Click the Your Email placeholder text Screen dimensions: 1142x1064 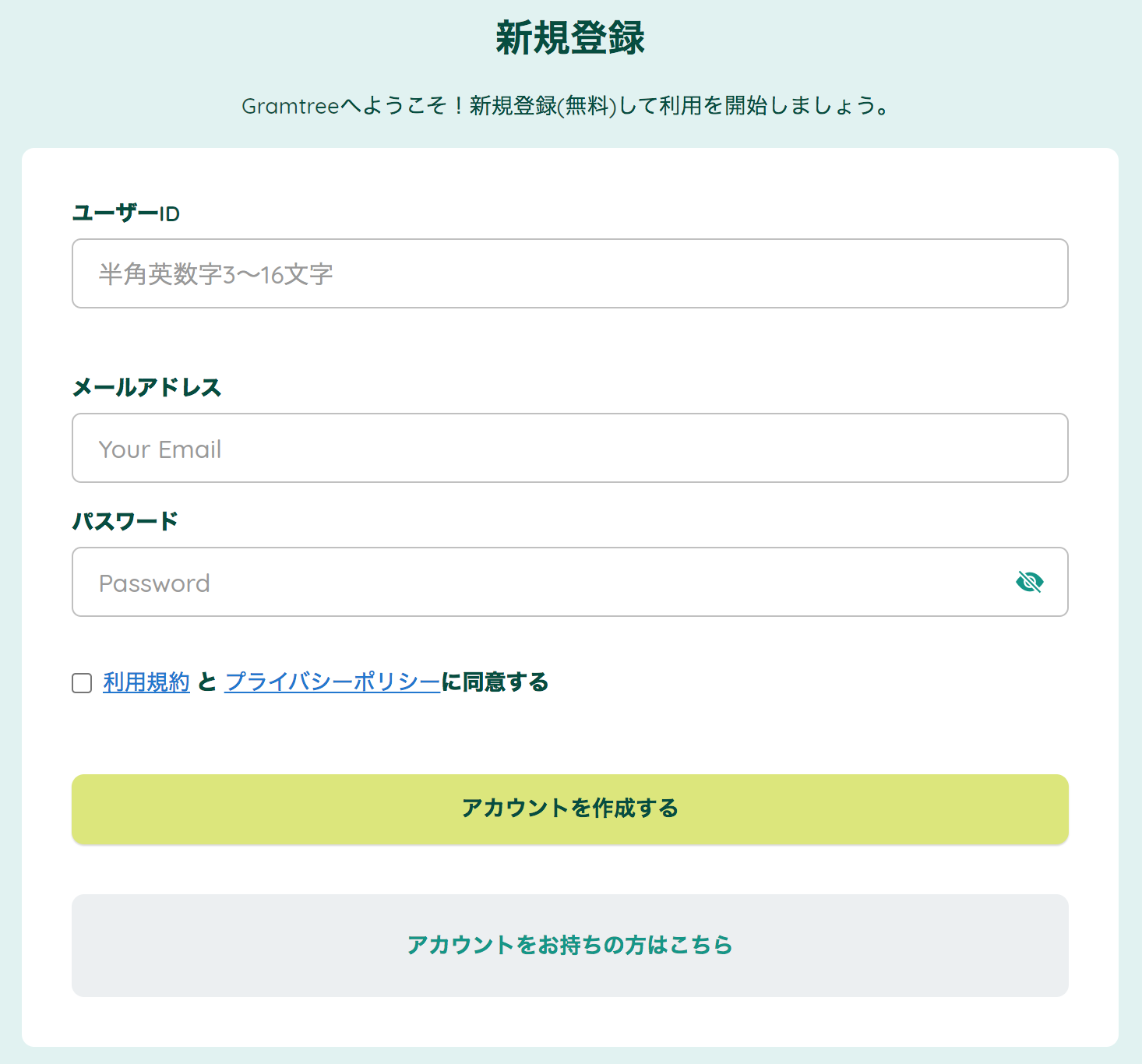[160, 449]
